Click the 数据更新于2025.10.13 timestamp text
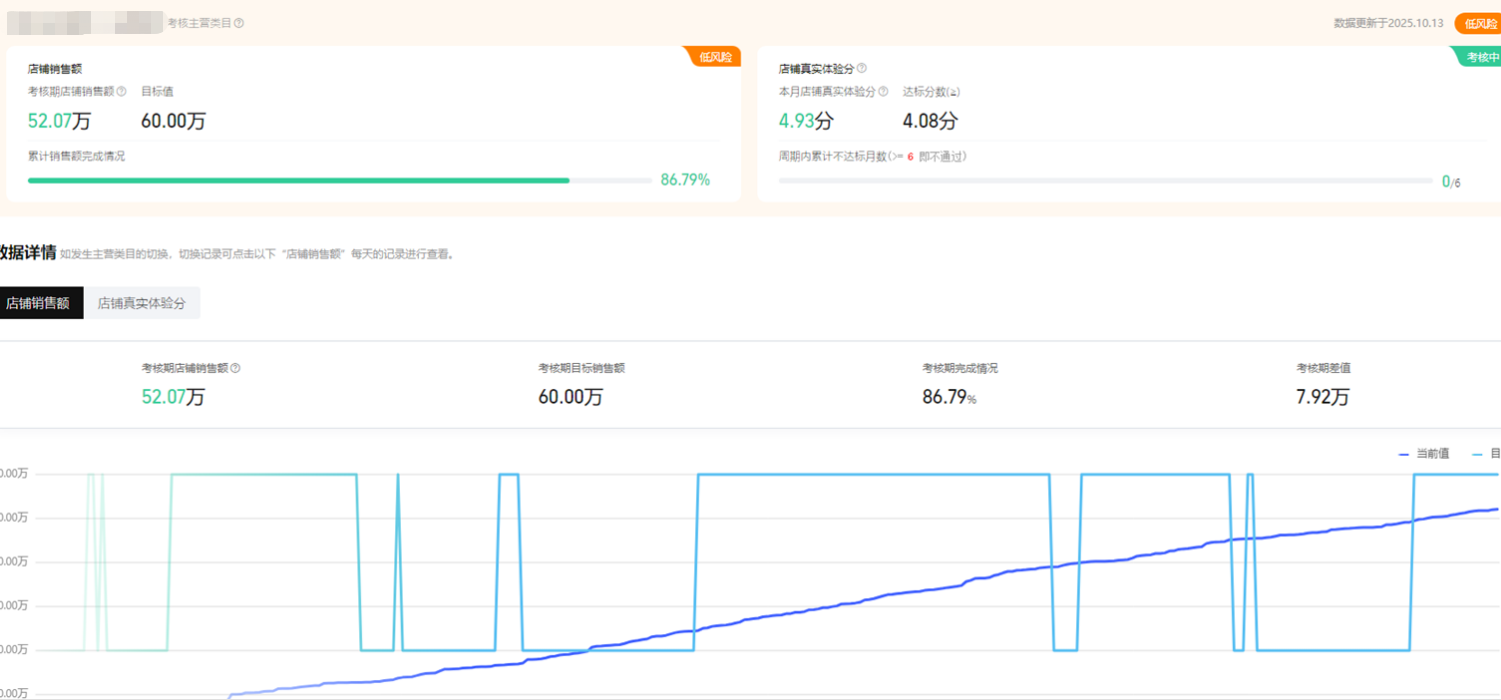The image size is (1501, 700). (x=1389, y=23)
